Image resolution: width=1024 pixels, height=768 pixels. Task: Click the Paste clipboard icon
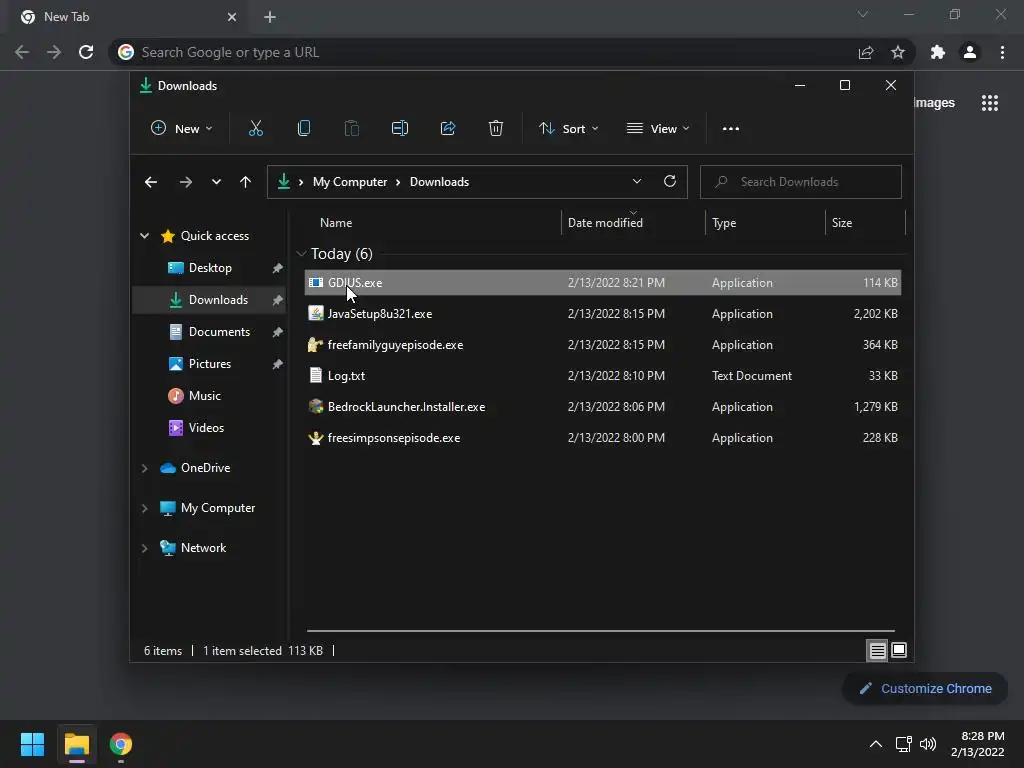pos(351,129)
